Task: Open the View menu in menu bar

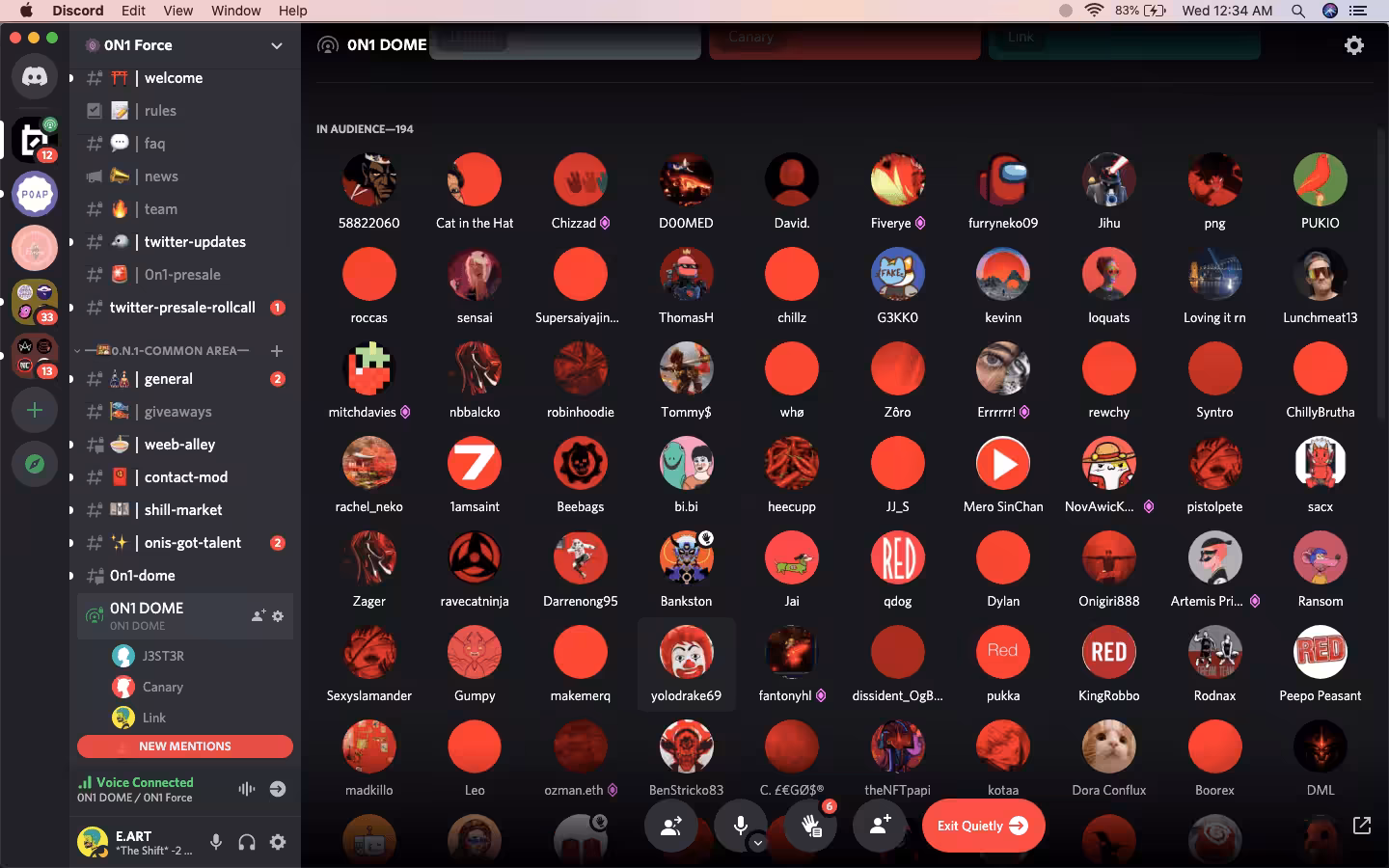Action: [177, 11]
